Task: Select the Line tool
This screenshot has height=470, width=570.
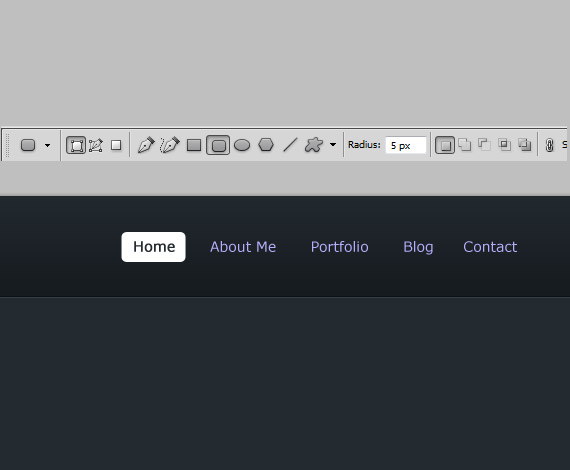Action: pos(290,145)
